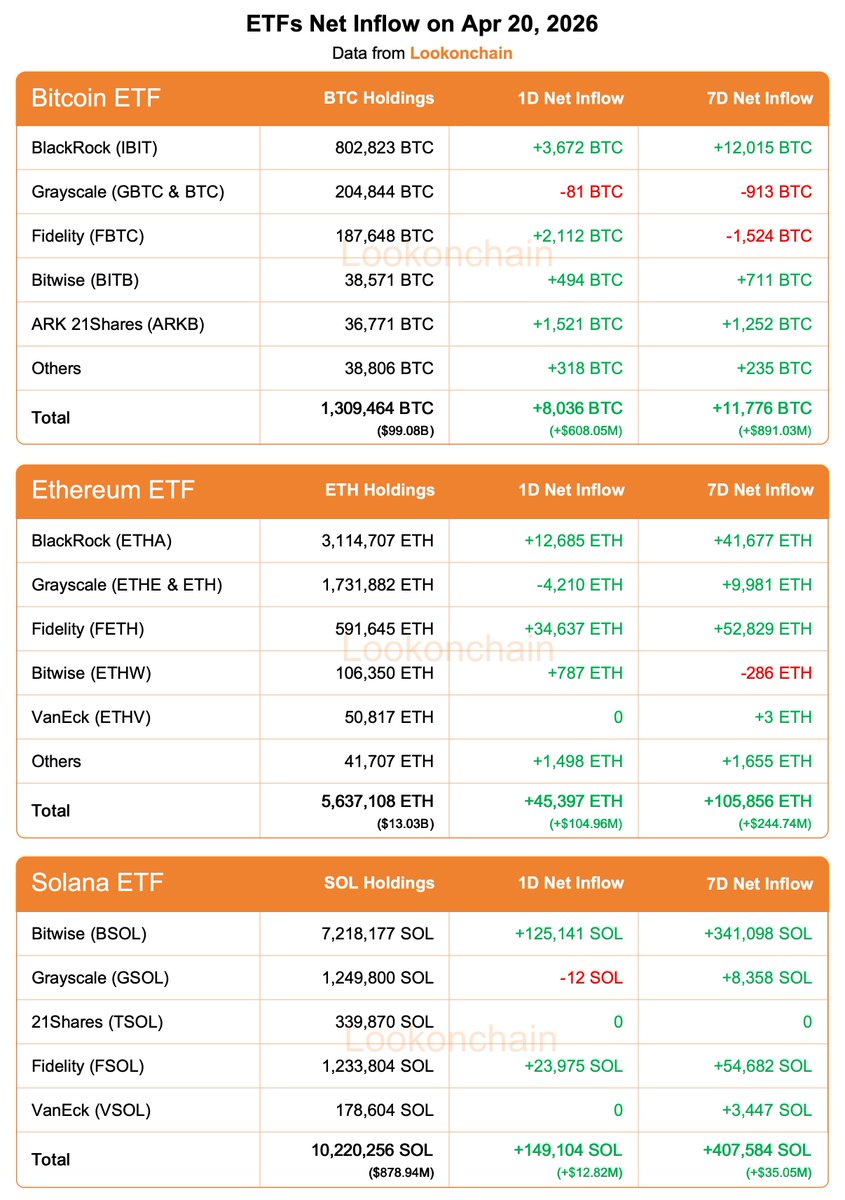This screenshot has width=845, height=1200.
Task: Select the Solana ETF section header
Action: (x=97, y=883)
